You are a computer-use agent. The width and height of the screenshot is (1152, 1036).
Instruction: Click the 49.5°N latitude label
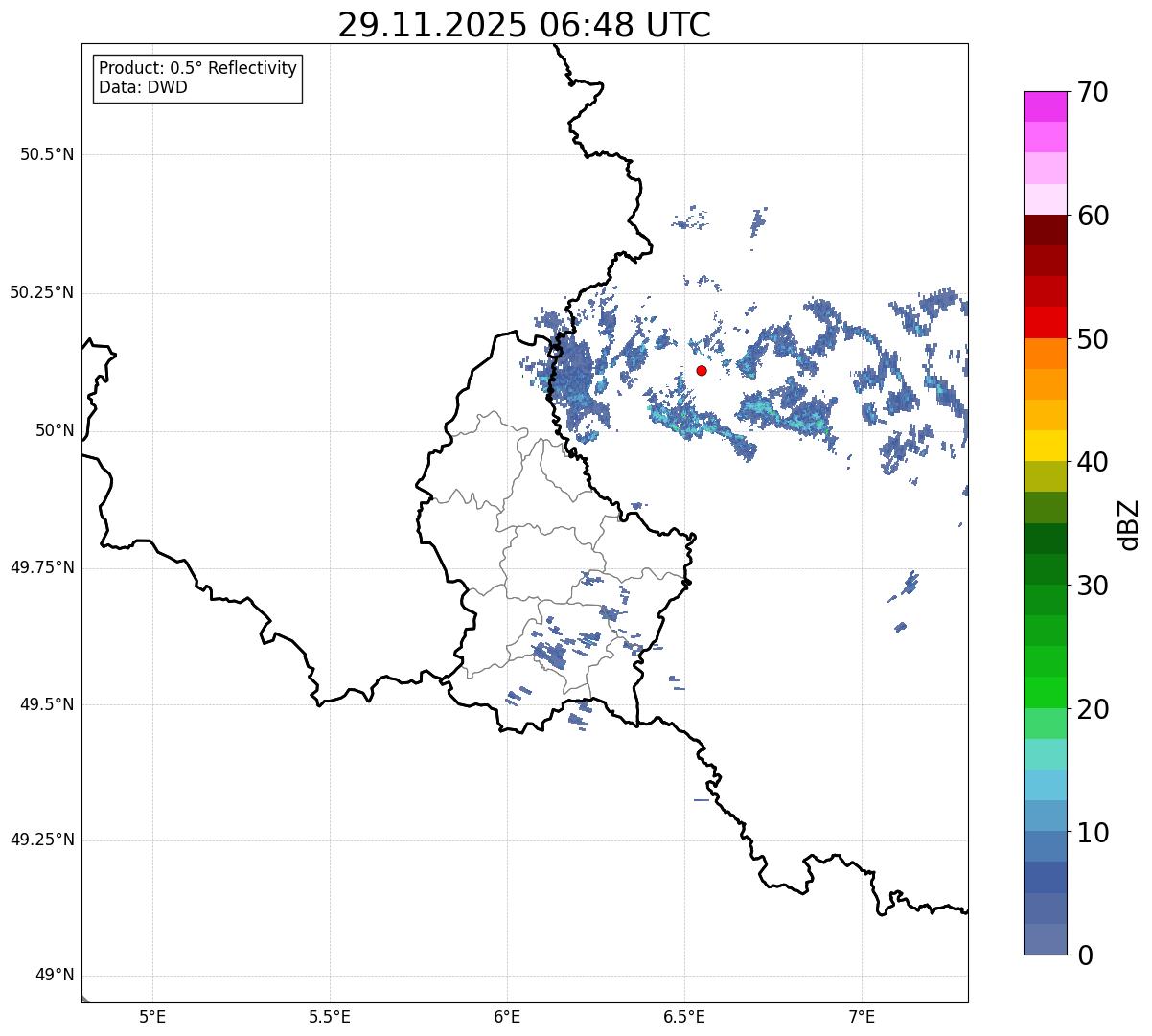(x=47, y=704)
